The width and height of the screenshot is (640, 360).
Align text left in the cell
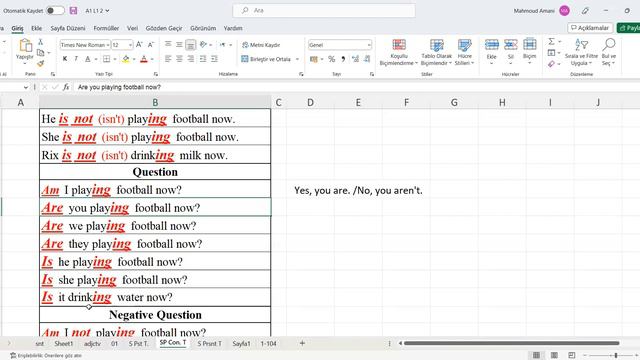(168, 59)
